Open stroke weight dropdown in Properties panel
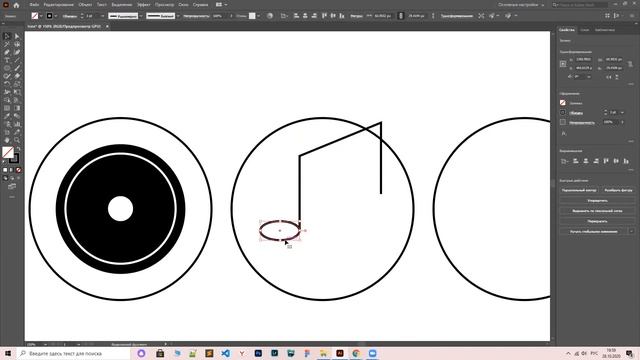The width and height of the screenshot is (640, 360). coord(622,112)
